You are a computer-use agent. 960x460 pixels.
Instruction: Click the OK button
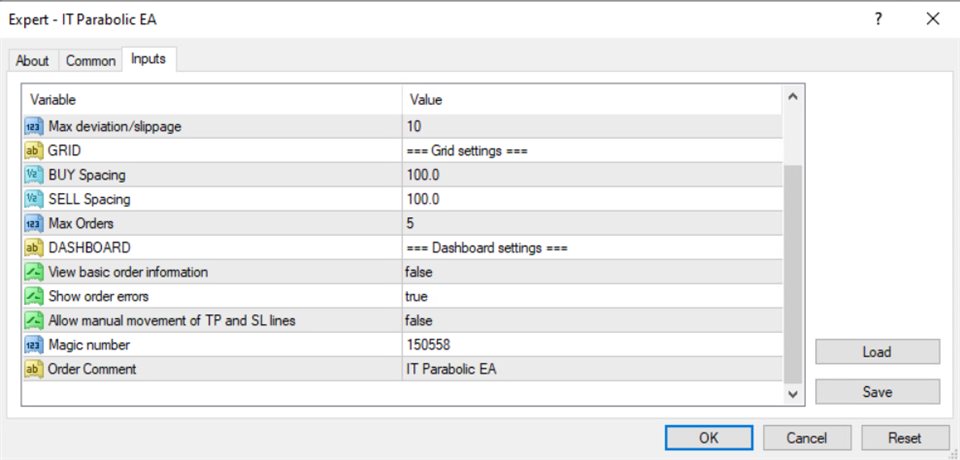coord(709,438)
